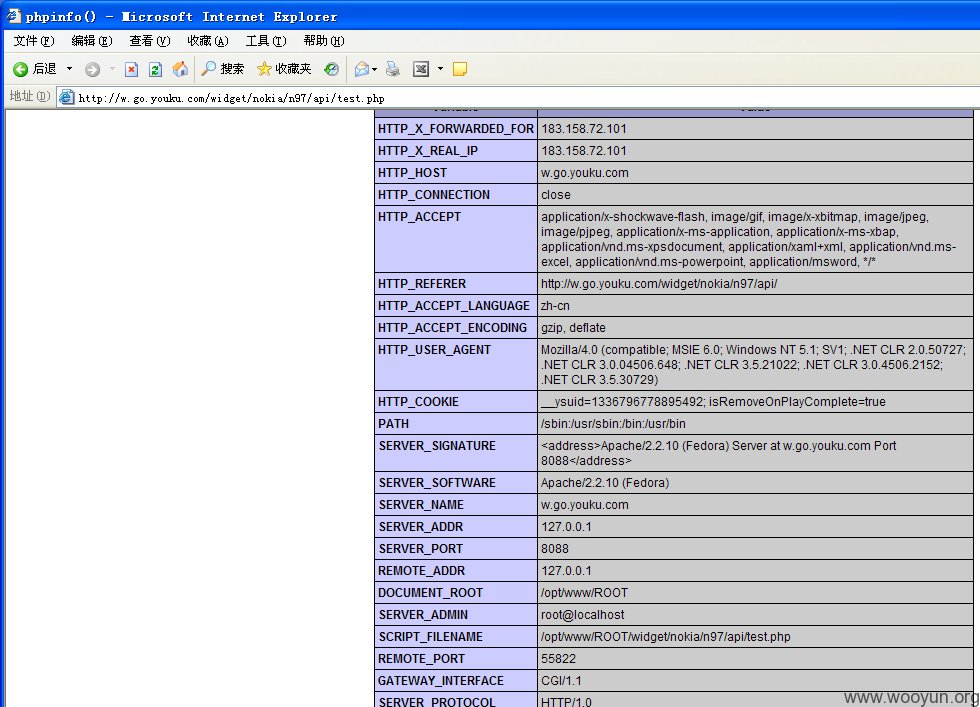
Task: Click GATEWAY_INTERFACE value CGI/1.1
Action: [x=561, y=681]
